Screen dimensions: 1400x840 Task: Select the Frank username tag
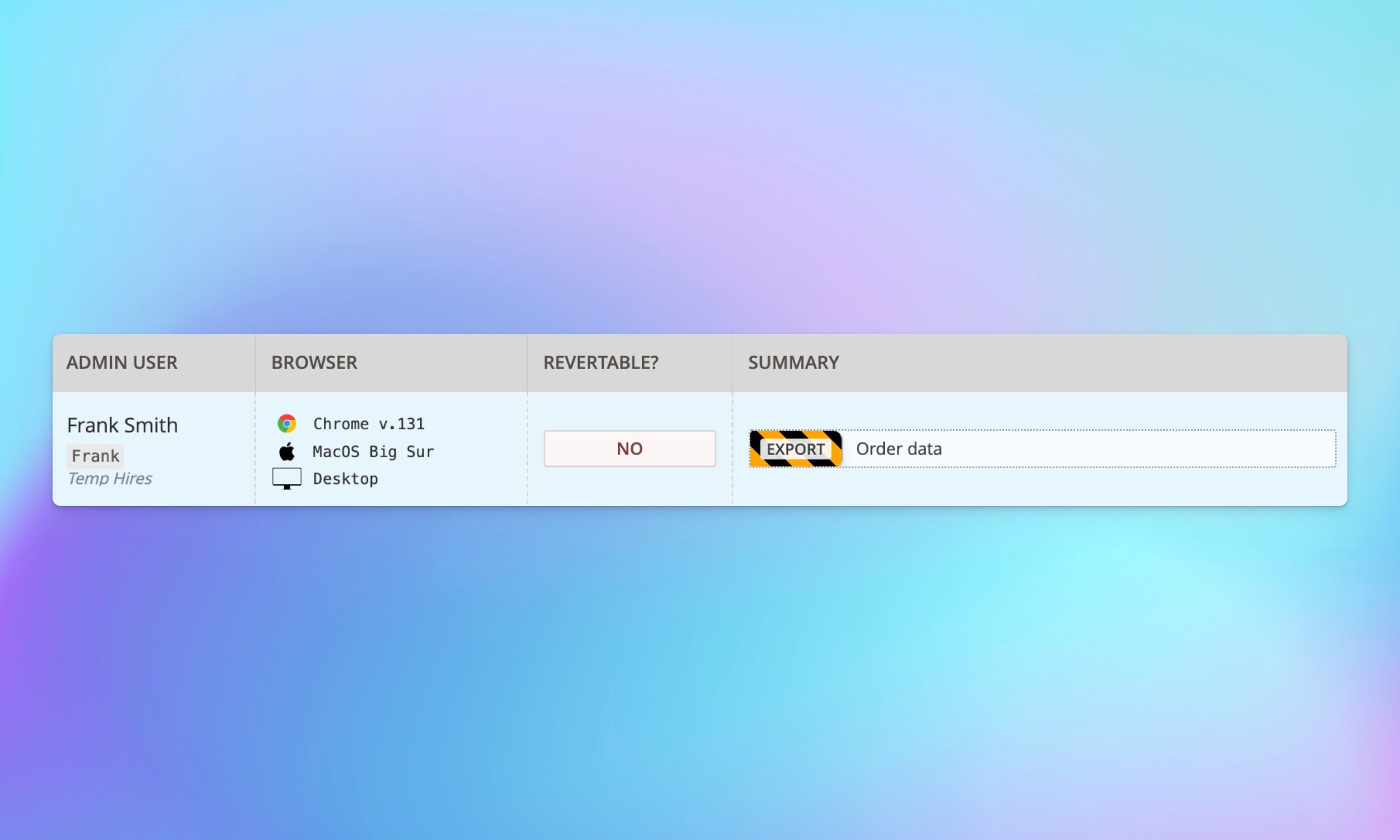pyautogui.click(x=96, y=456)
